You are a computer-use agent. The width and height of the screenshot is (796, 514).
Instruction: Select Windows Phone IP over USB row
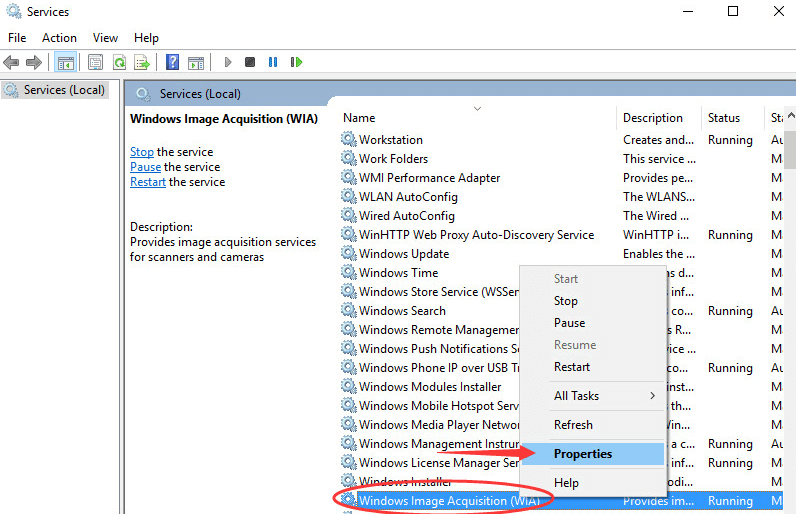tap(429, 367)
